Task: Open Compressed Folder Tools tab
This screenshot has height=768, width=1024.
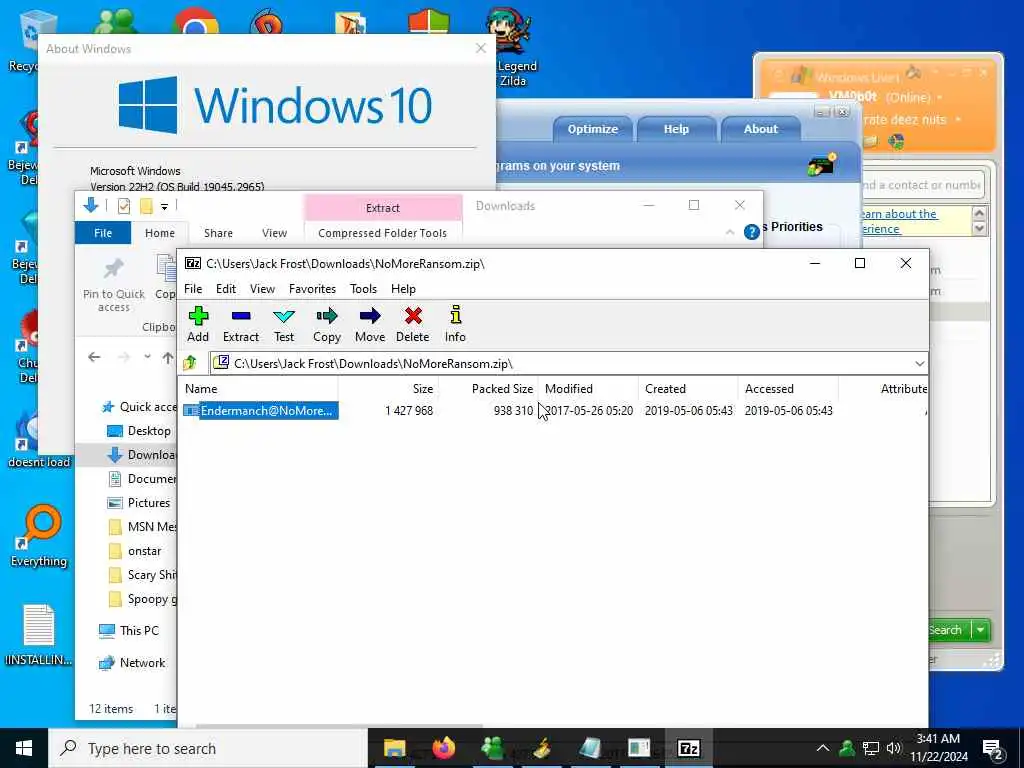Action: tap(383, 233)
